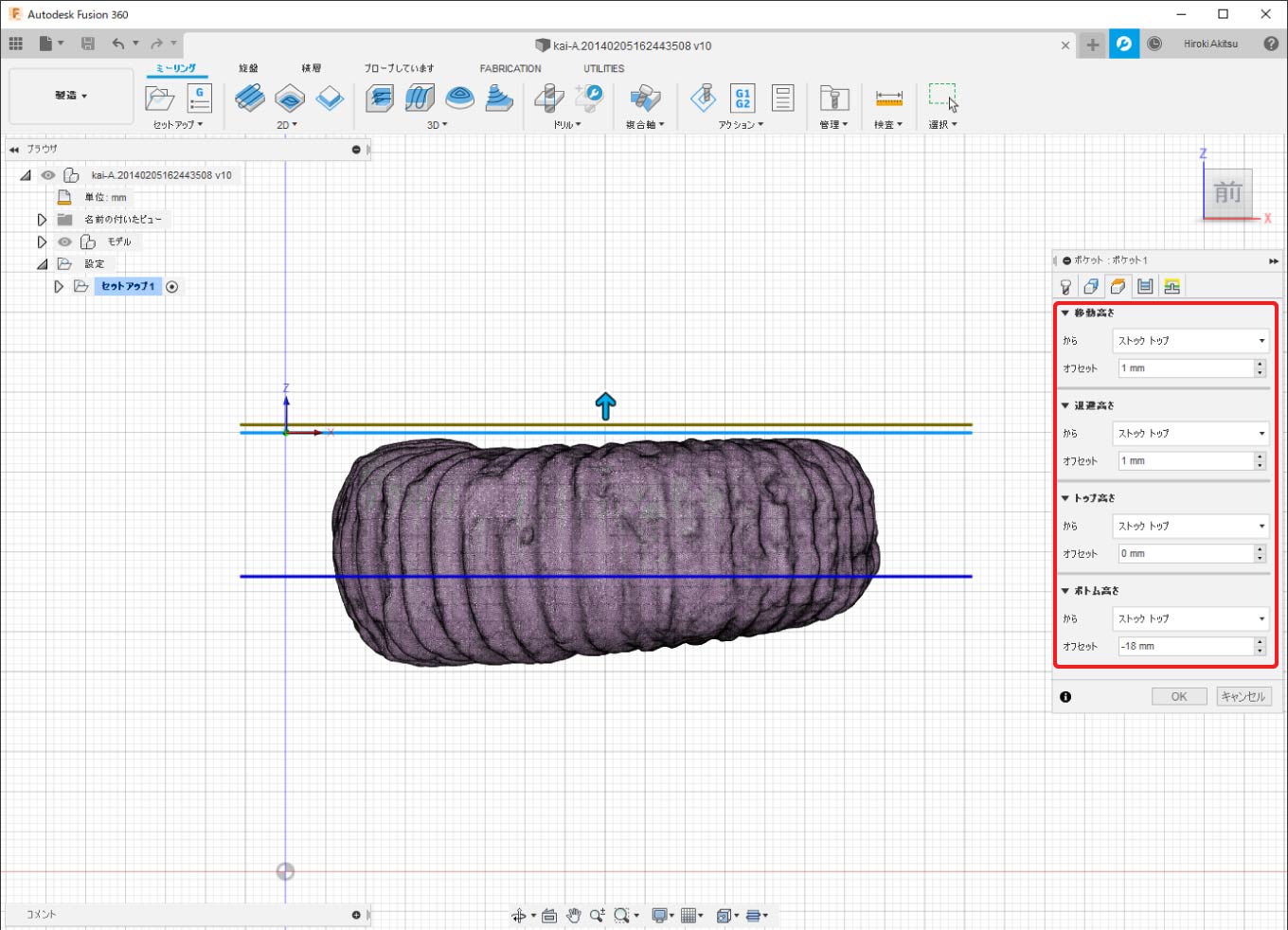Switch to the FABRICATION ribbon tab

click(x=510, y=68)
